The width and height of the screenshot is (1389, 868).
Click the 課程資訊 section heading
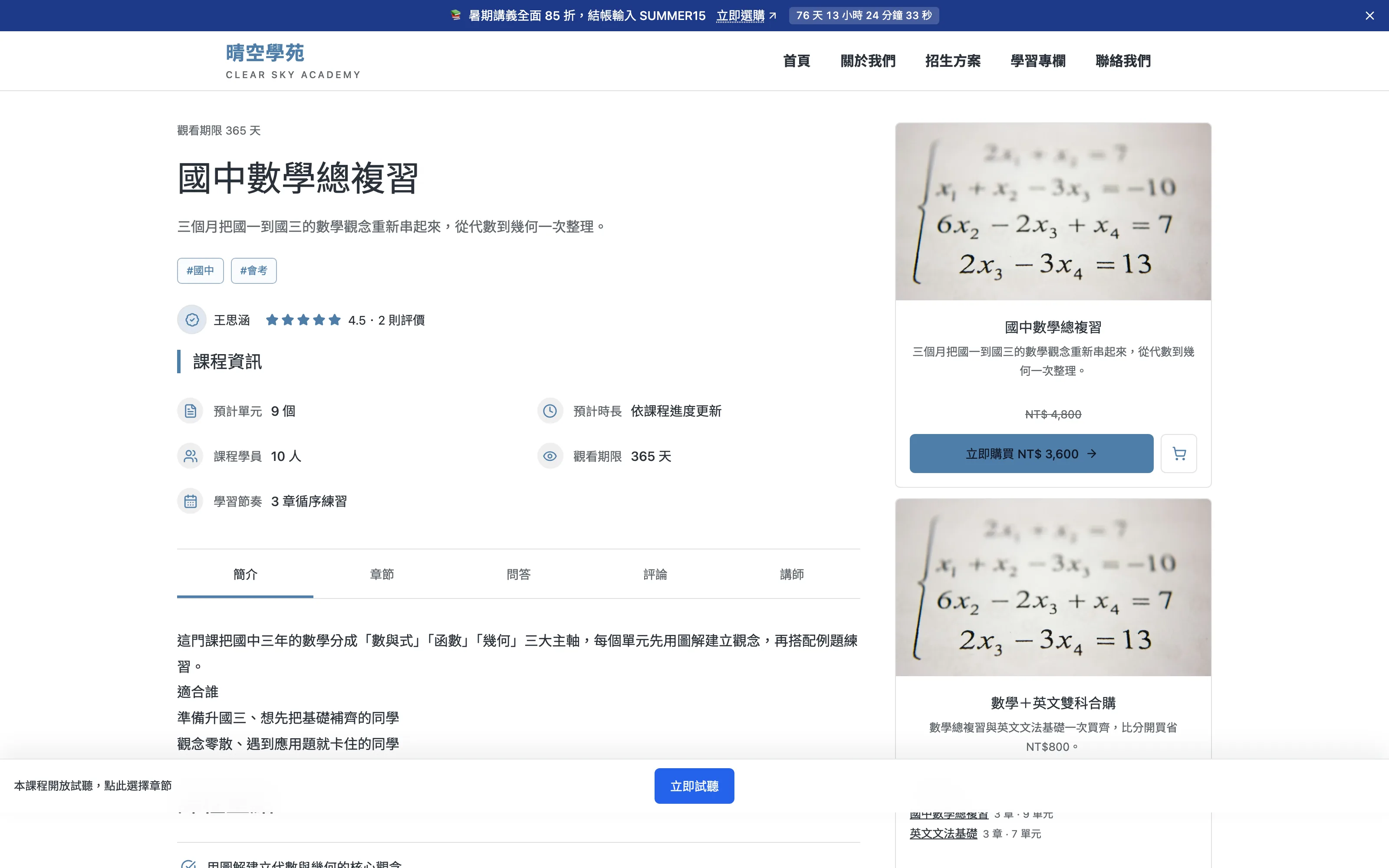point(227,362)
